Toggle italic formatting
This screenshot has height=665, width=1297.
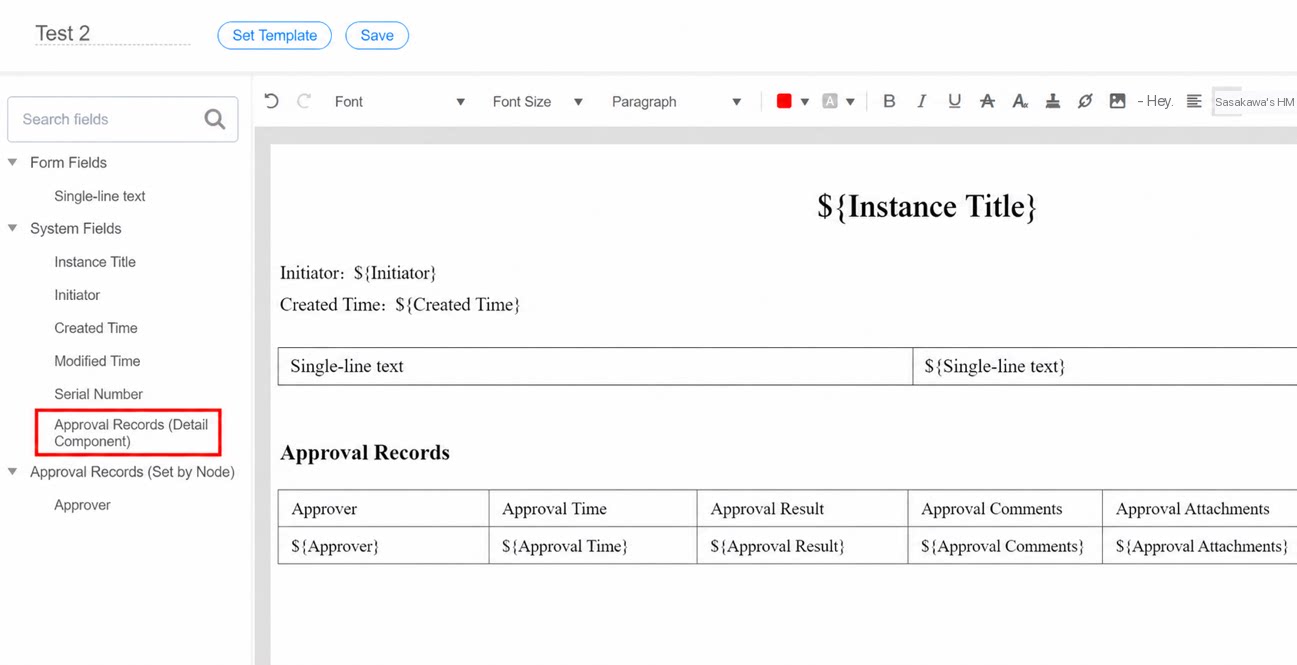pyautogui.click(x=922, y=101)
